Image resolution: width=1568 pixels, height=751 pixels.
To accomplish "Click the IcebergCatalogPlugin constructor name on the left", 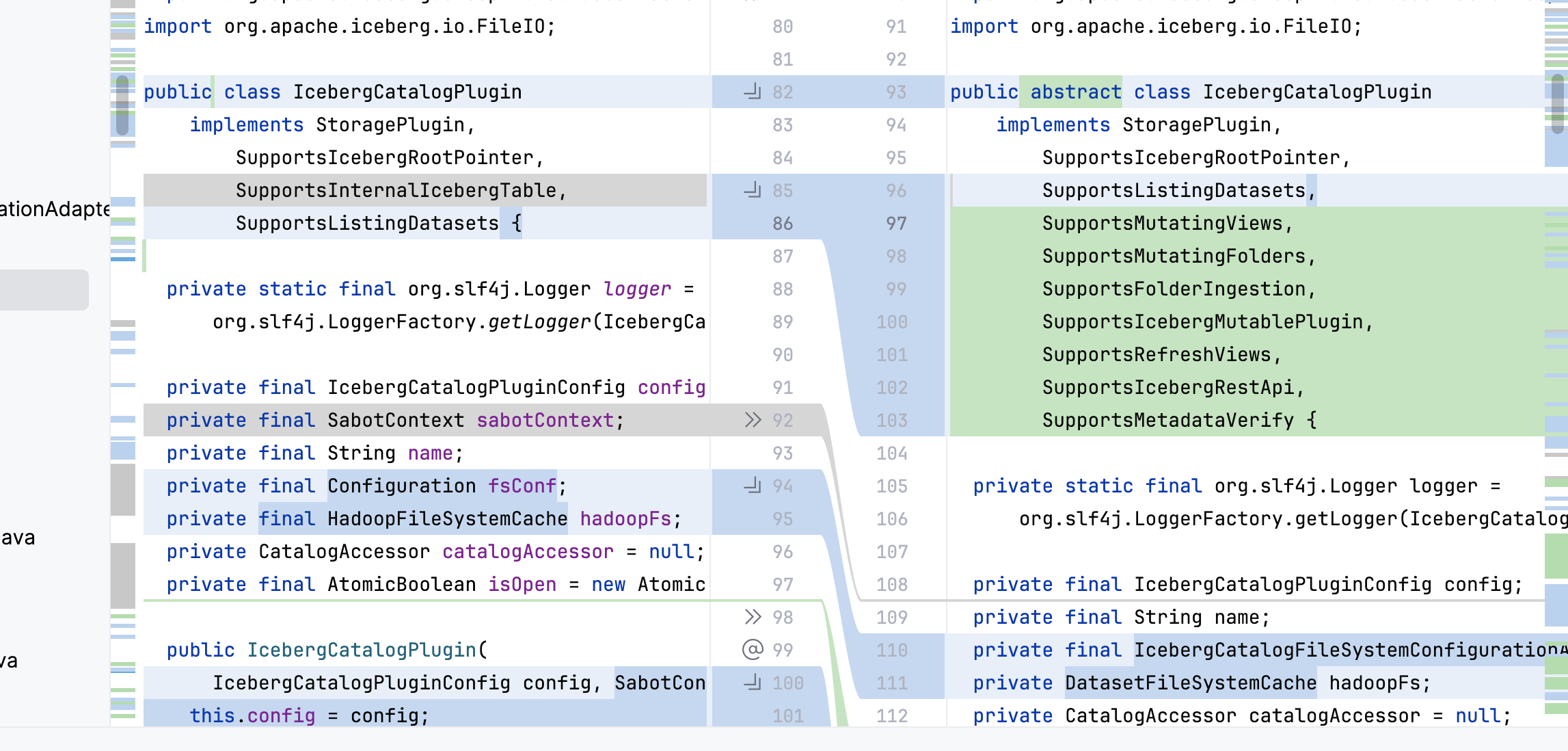I will point(361,650).
